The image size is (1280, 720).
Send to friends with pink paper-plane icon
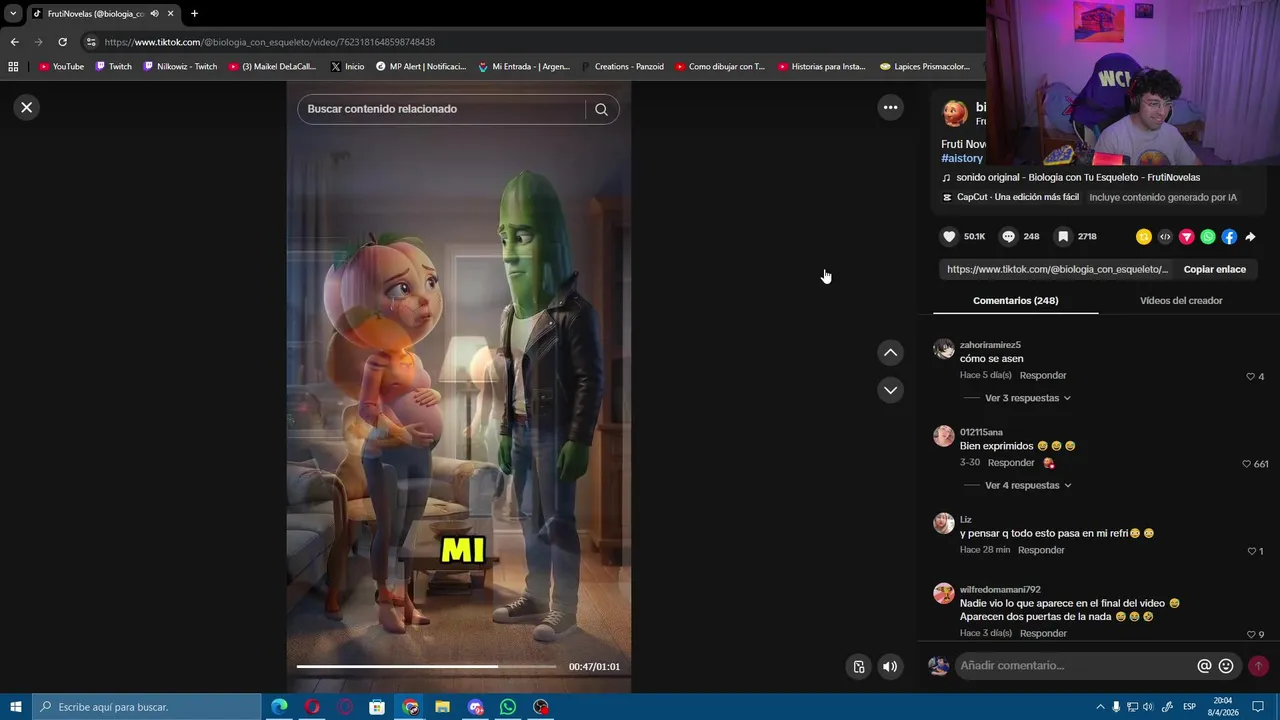click(x=1187, y=237)
